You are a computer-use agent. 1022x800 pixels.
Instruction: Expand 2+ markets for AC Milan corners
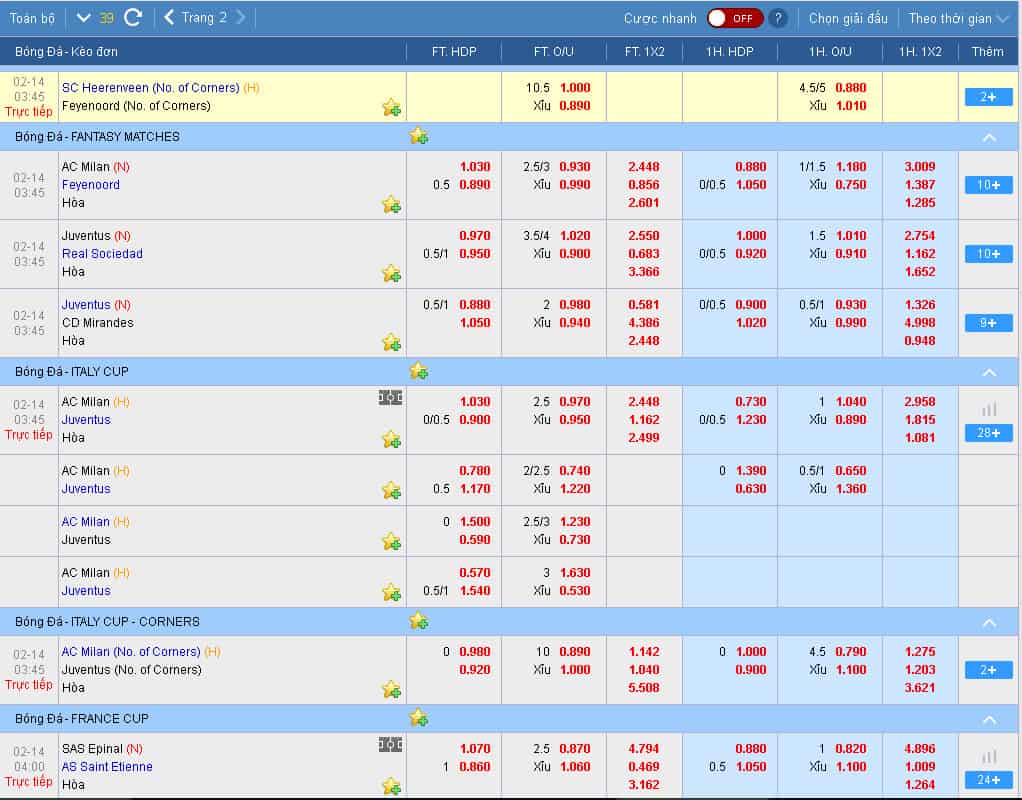pos(988,670)
